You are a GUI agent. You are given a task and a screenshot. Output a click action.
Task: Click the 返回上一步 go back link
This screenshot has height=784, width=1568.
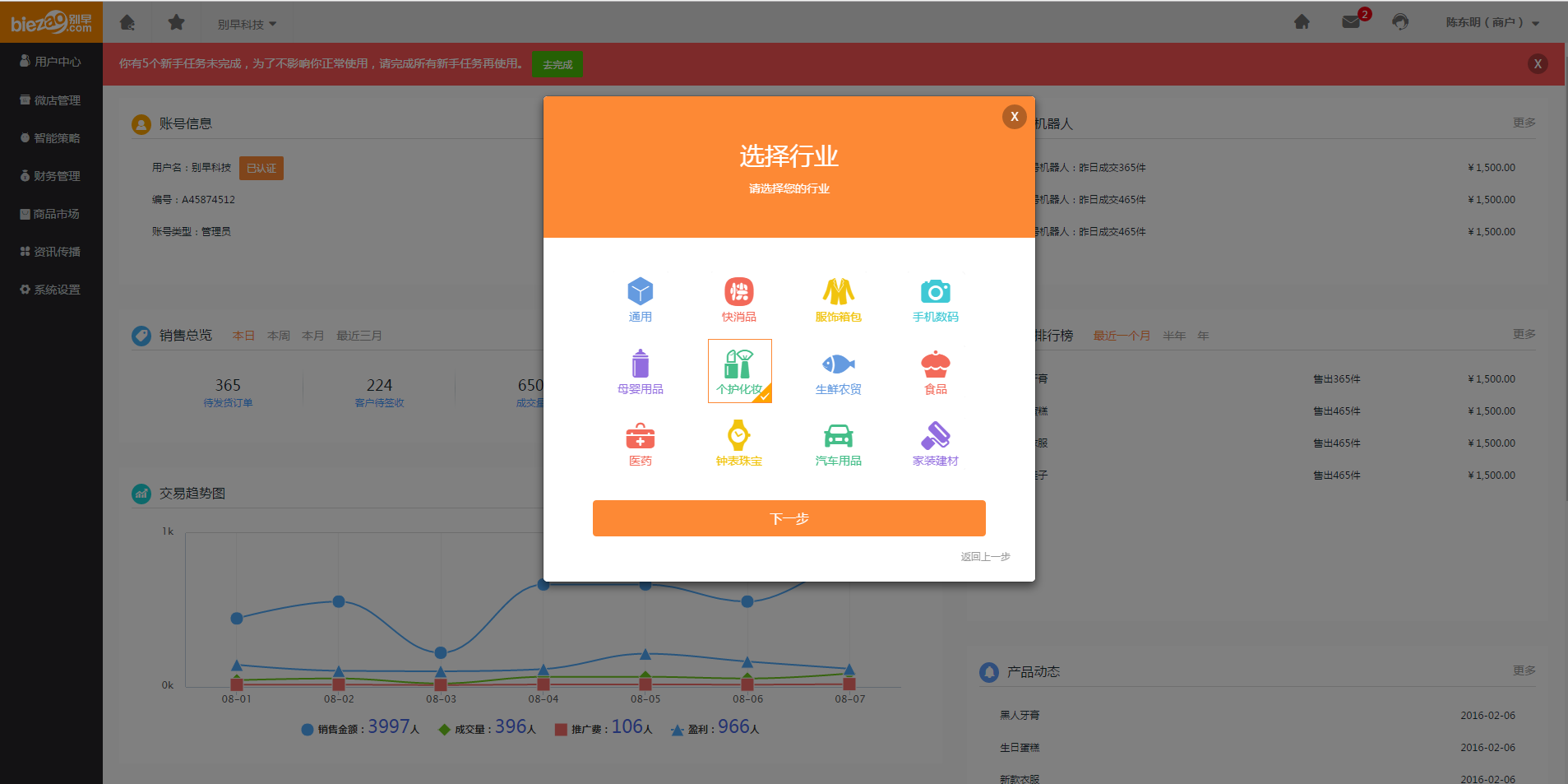click(x=985, y=557)
